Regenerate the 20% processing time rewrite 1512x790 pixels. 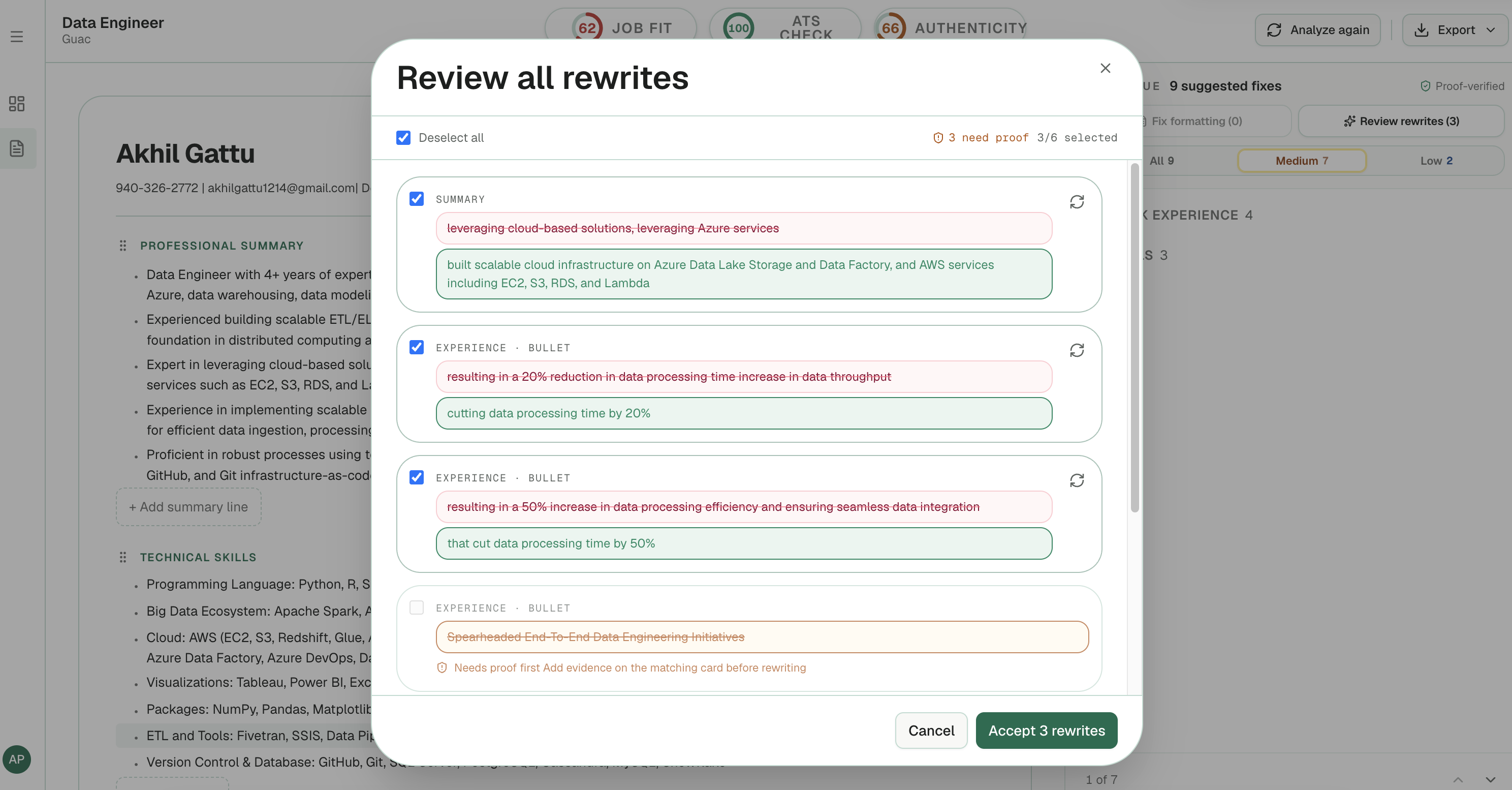click(1077, 350)
